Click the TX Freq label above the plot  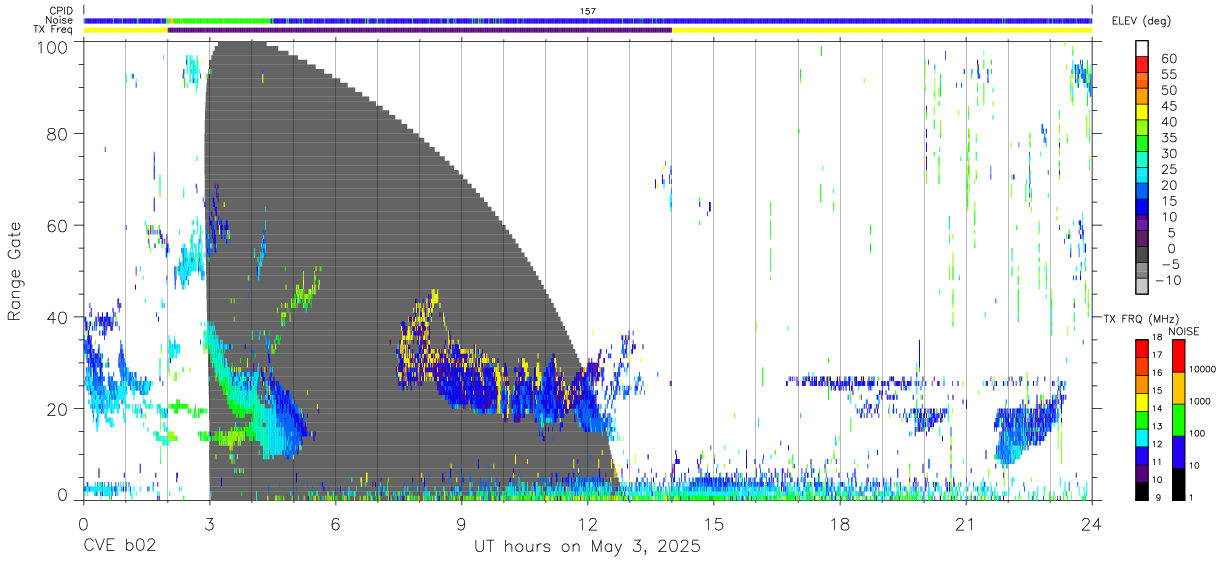click(54, 30)
